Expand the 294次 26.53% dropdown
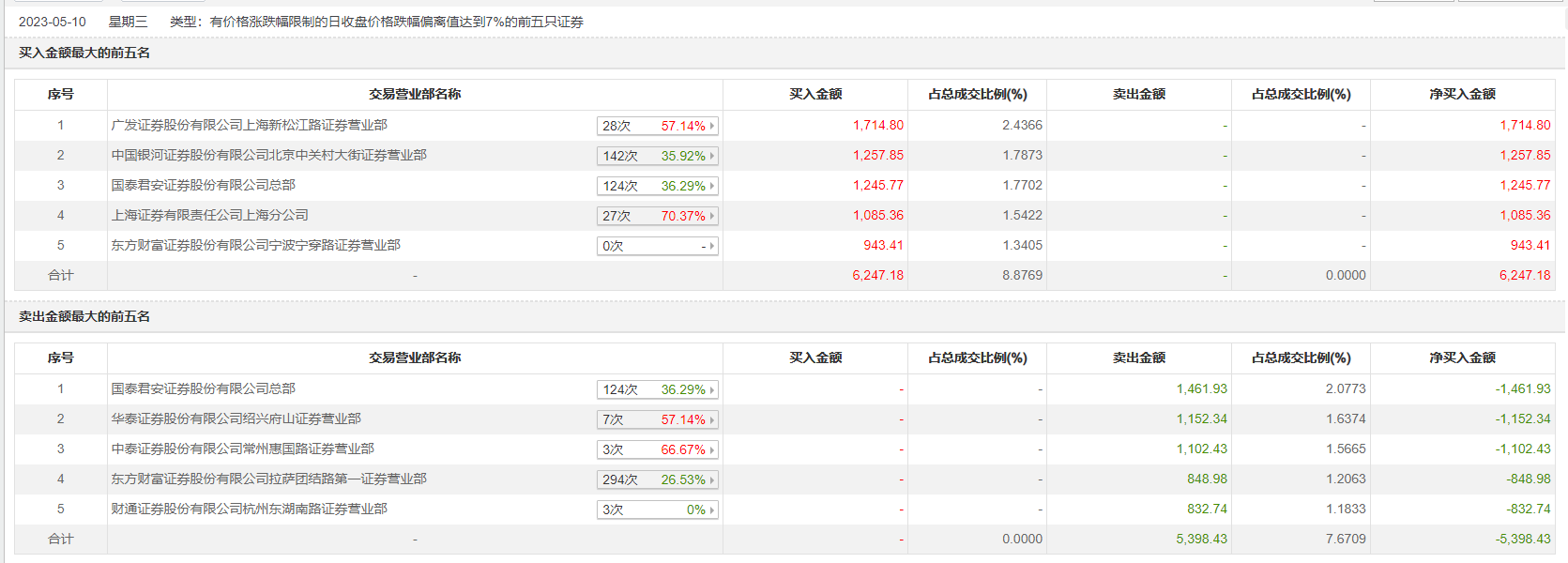The image size is (1568, 563). tap(712, 479)
